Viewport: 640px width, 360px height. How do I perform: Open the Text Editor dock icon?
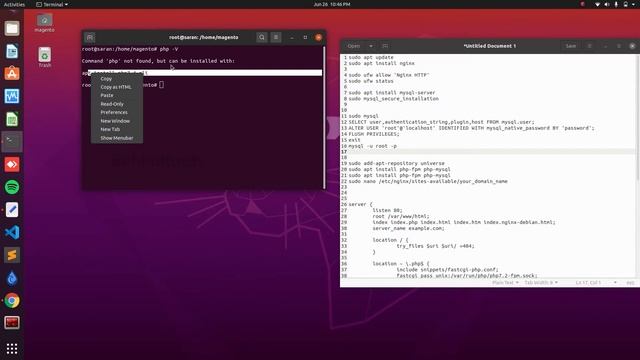(12, 210)
